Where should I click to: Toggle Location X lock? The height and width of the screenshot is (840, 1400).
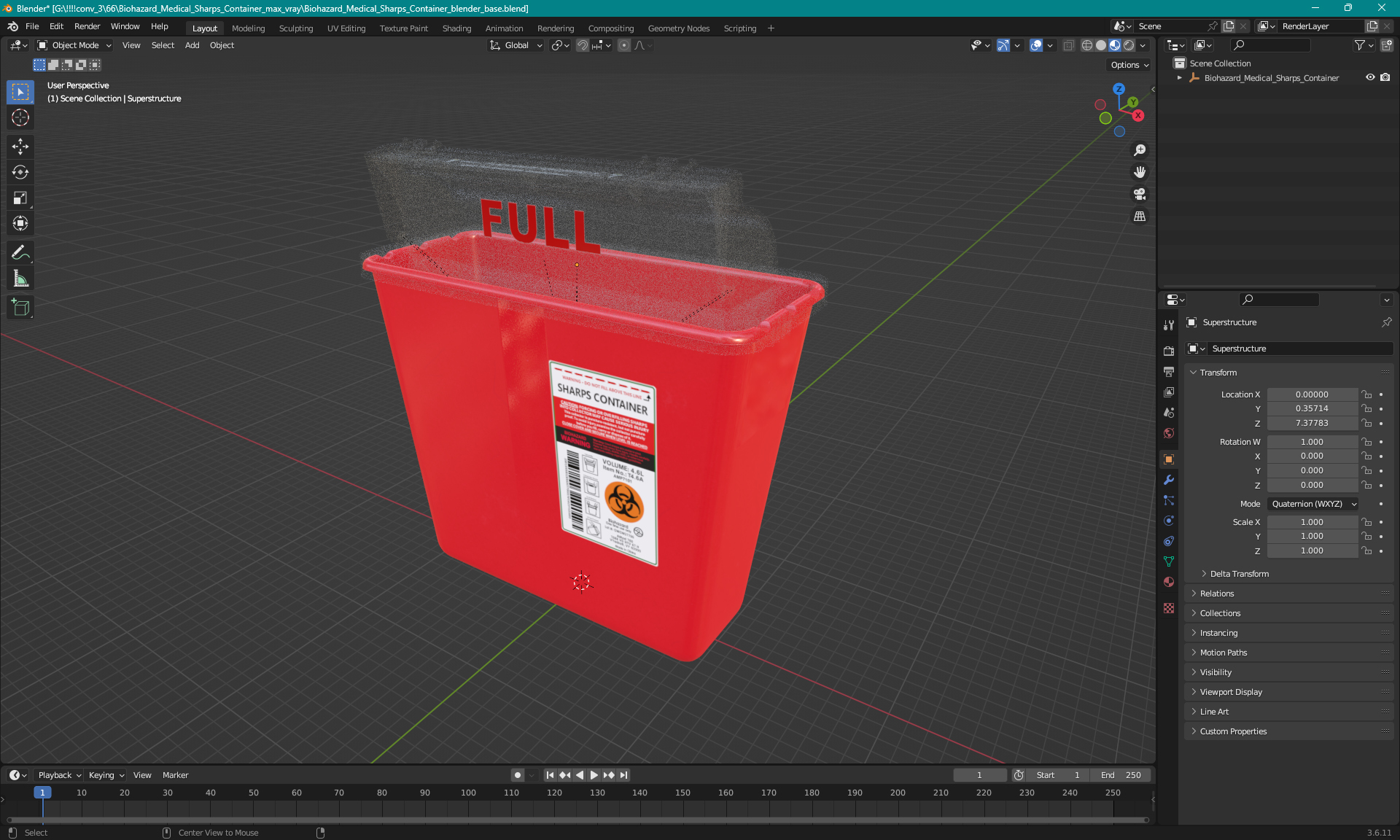pyautogui.click(x=1366, y=394)
